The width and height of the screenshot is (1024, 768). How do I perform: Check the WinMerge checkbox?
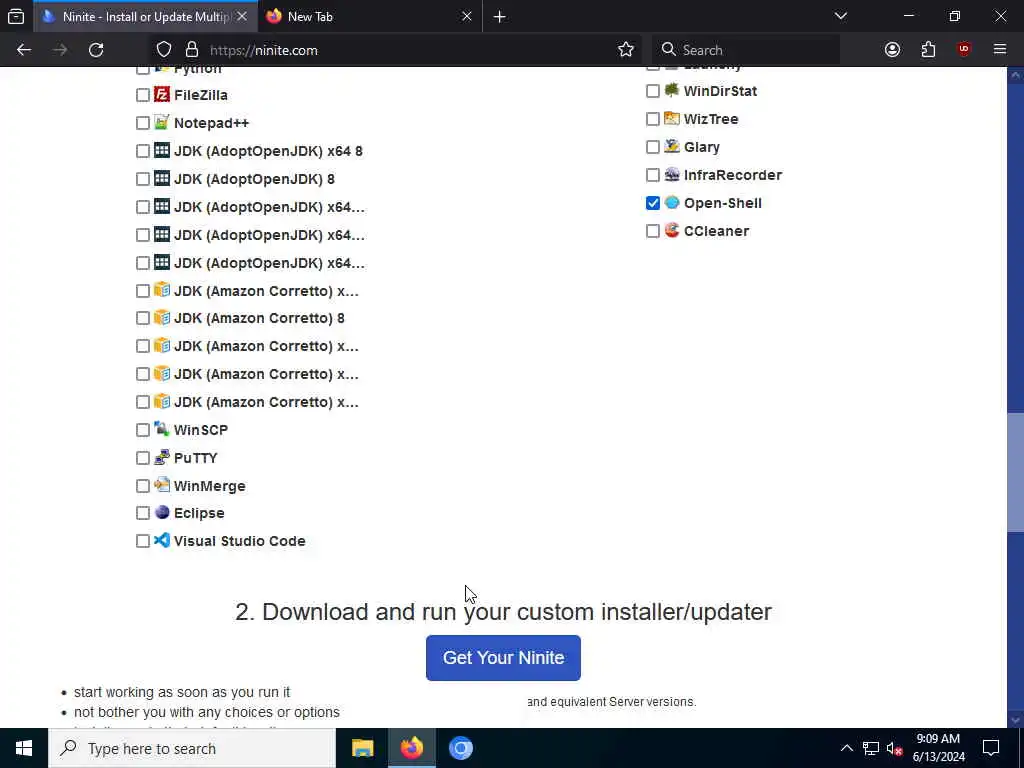pyautogui.click(x=143, y=486)
